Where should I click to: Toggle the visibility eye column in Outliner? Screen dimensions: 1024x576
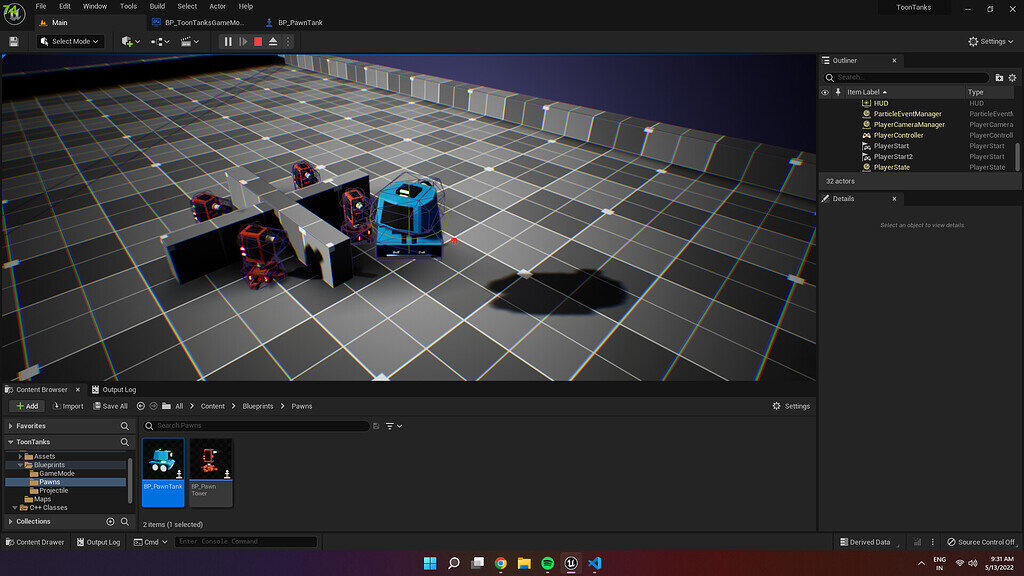825,92
